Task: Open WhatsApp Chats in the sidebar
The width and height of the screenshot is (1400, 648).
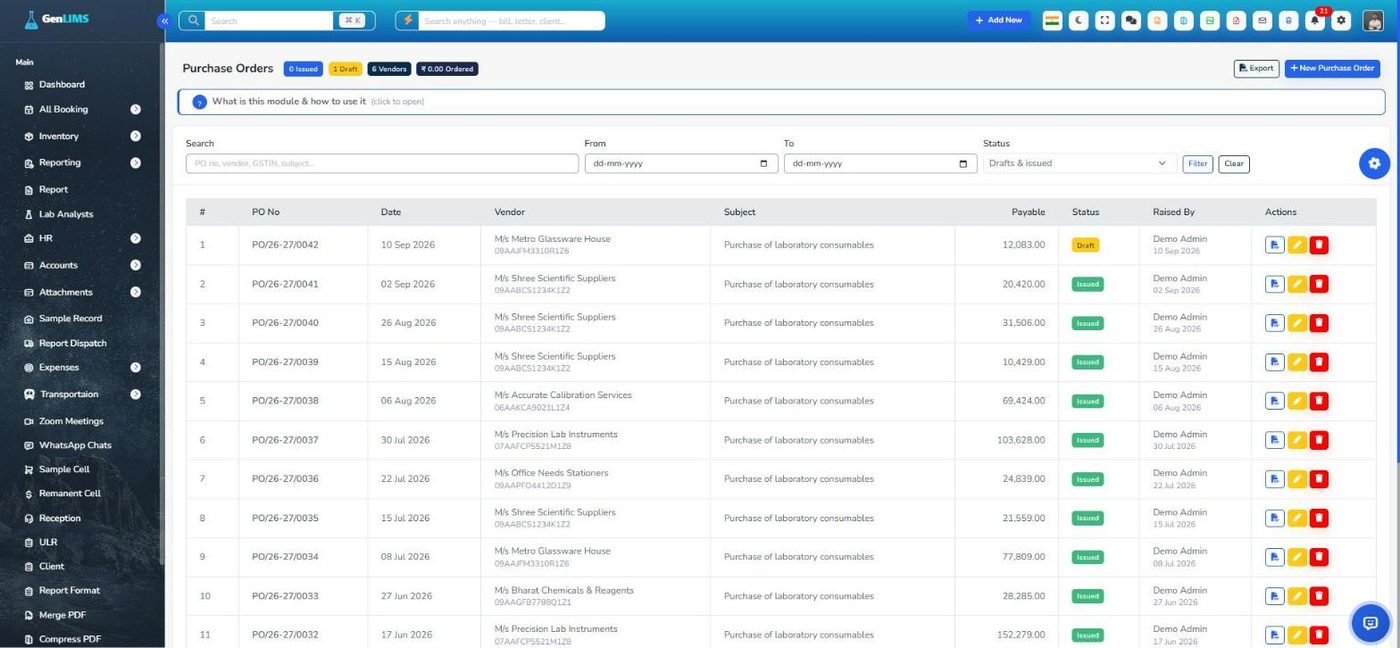Action: point(75,445)
